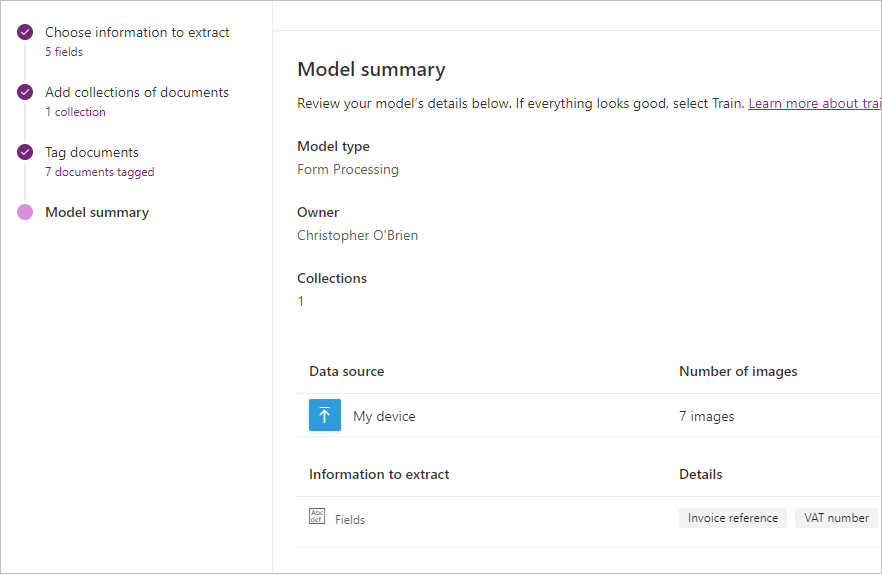
Task: Click the Data source column header
Action: 346,371
